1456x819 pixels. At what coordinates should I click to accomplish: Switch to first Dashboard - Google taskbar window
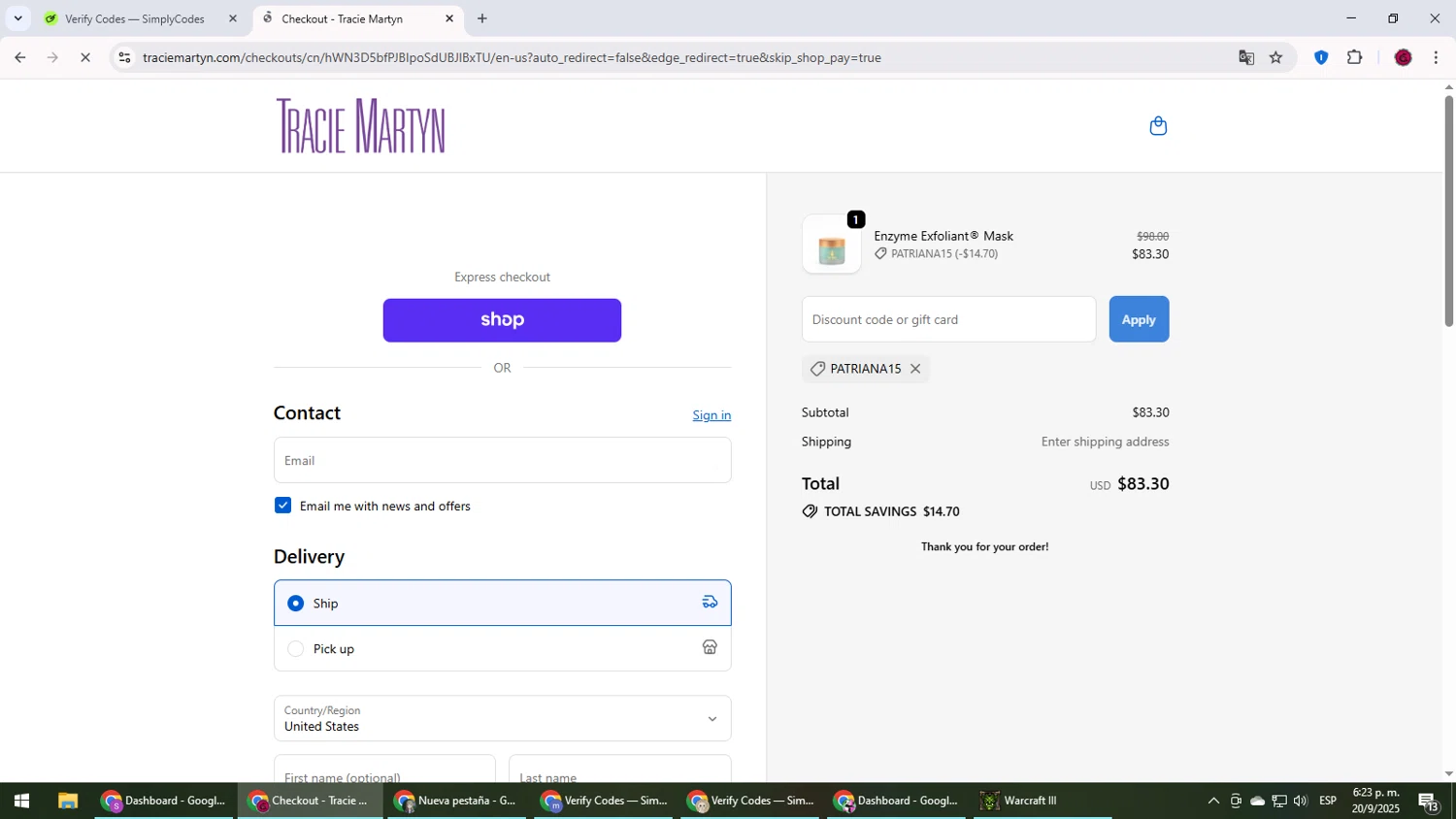164,801
